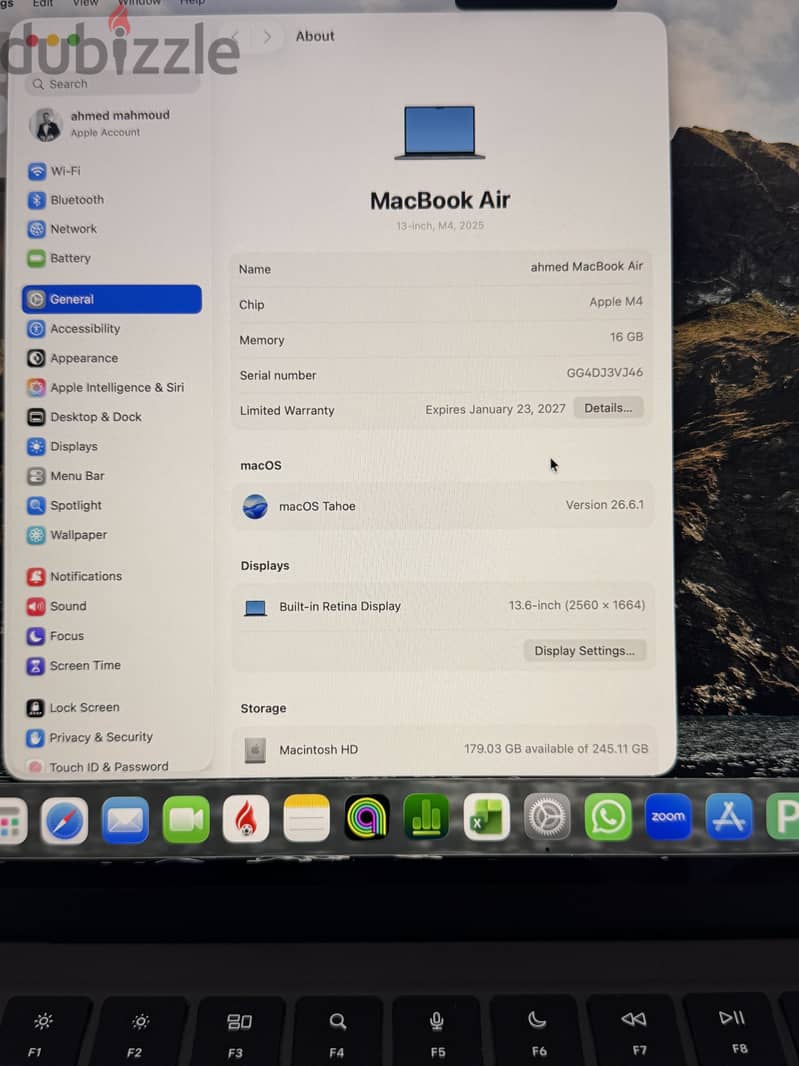Open Accessibility settings

[74, 329]
